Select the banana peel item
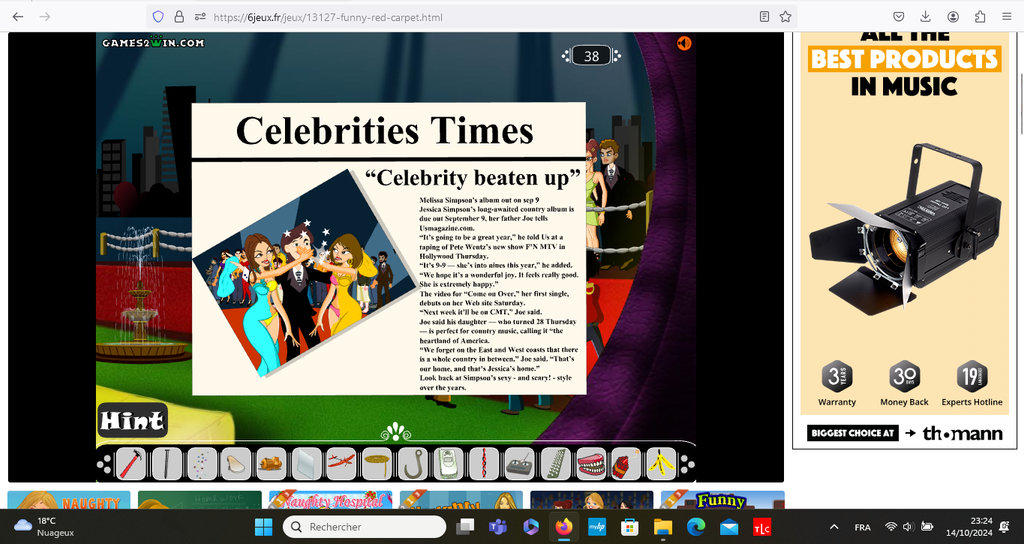Screen dimensions: 1024x544 660,464
